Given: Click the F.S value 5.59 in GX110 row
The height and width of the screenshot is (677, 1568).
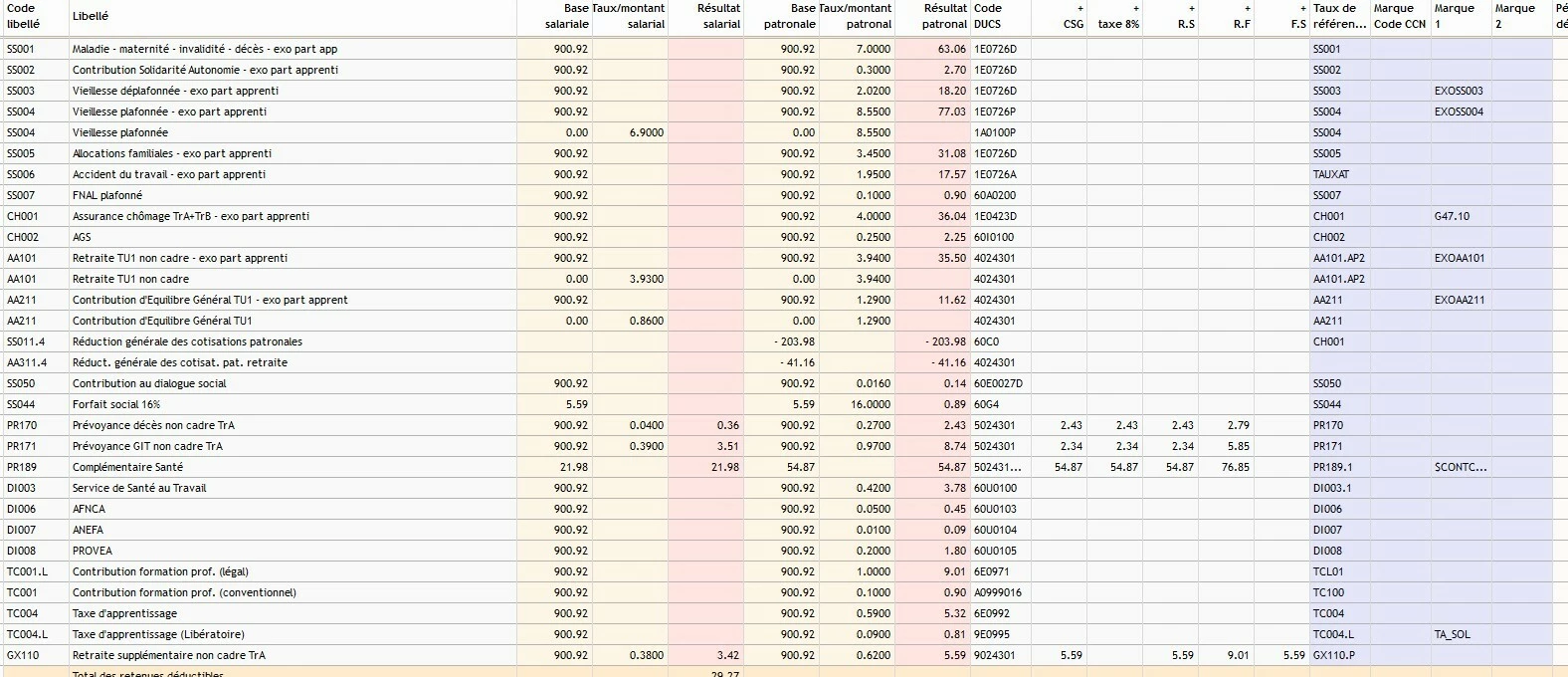Looking at the screenshot, I should [x=1281, y=655].
